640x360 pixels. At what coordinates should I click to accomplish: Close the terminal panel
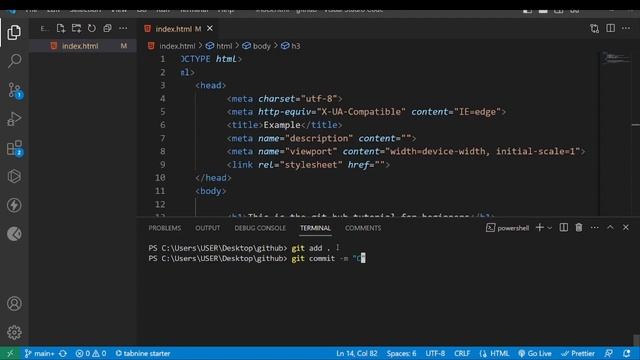pyautogui.click(x=626, y=227)
